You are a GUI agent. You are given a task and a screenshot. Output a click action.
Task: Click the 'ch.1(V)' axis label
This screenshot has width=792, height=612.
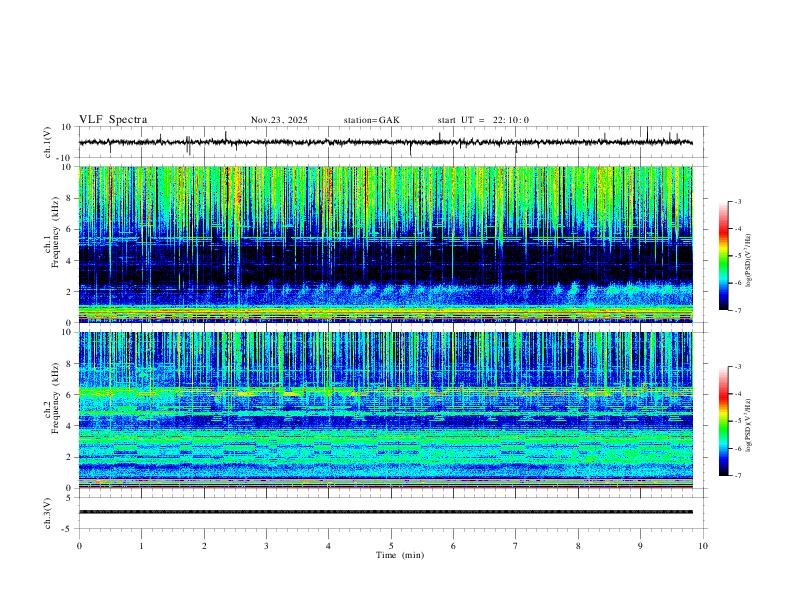48,142
